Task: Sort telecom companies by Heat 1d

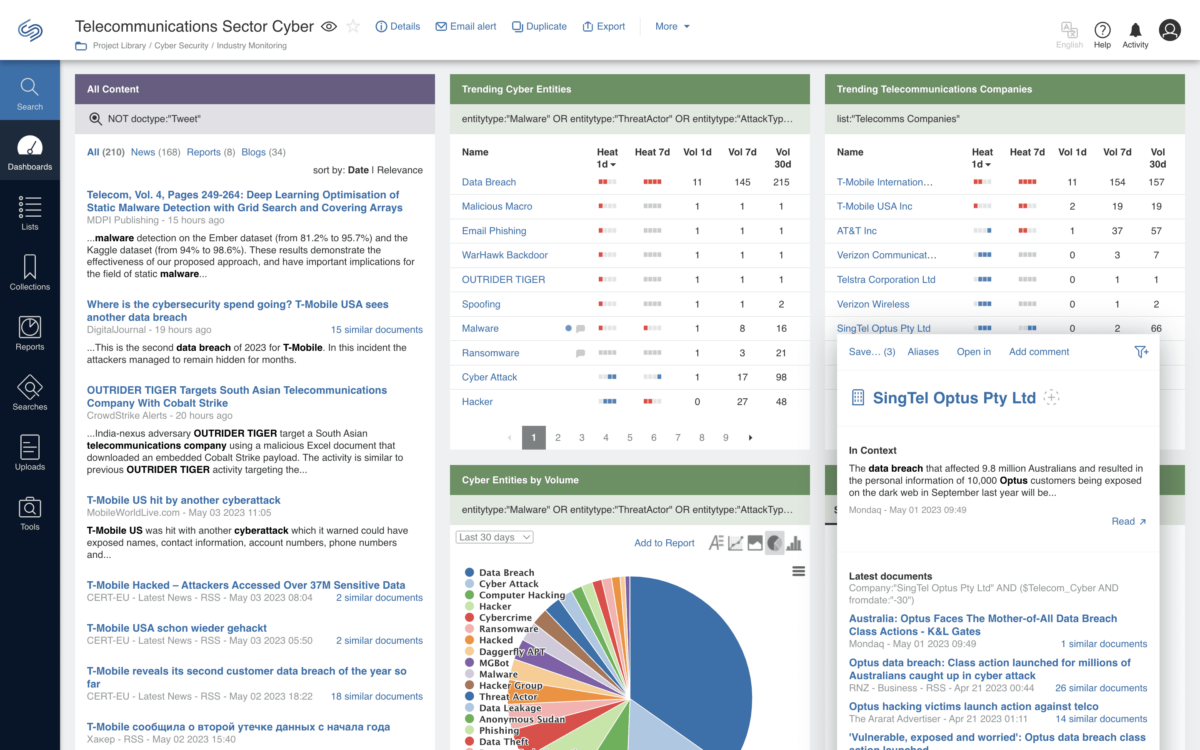Action: (x=982, y=158)
